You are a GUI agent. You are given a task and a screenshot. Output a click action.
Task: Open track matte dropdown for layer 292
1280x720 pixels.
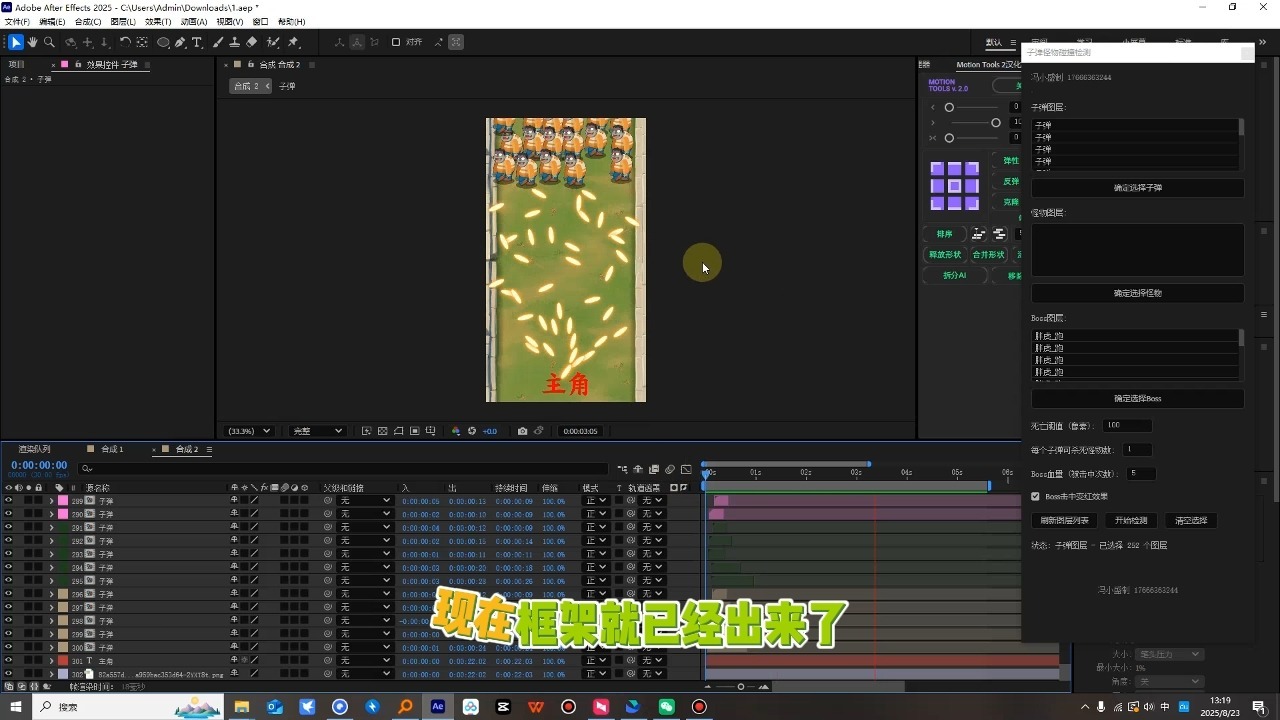point(652,540)
